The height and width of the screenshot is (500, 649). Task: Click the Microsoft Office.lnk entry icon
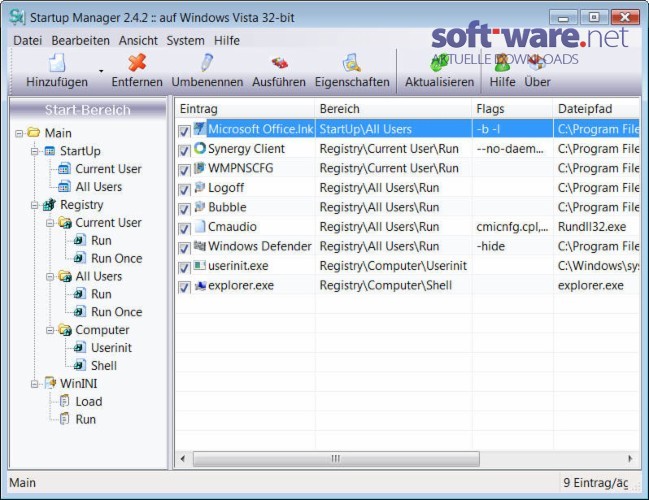pos(200,129)
